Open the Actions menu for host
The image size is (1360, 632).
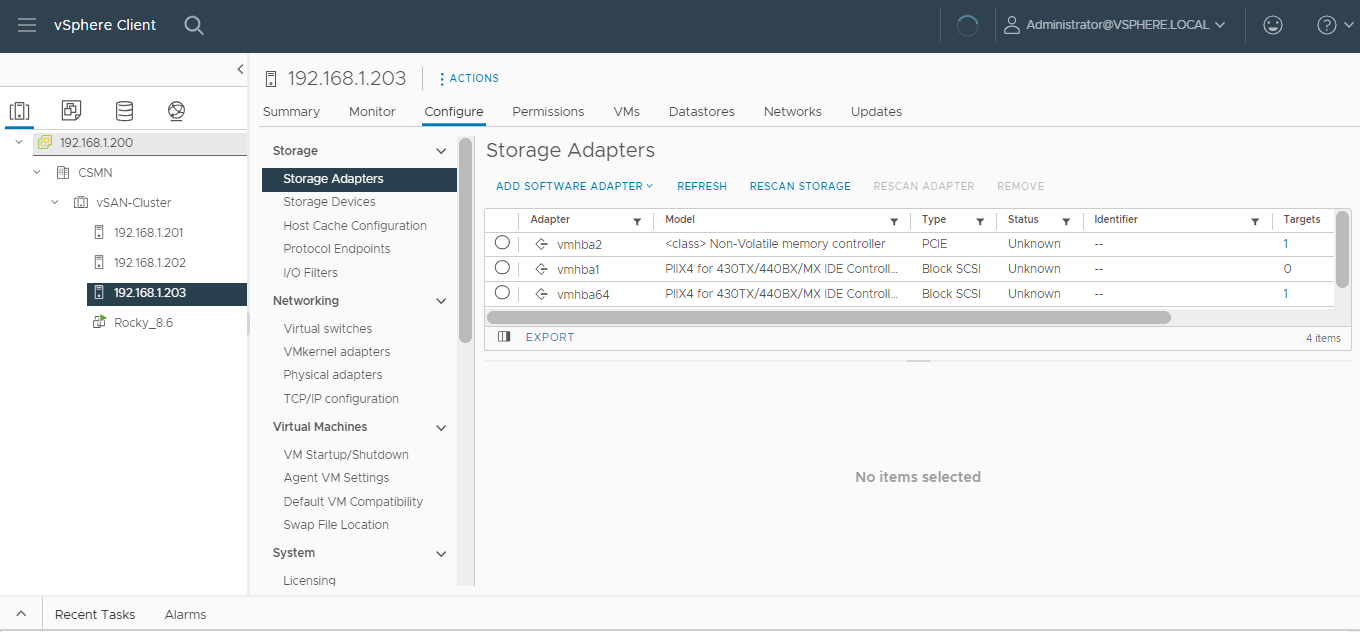point(469,78)
